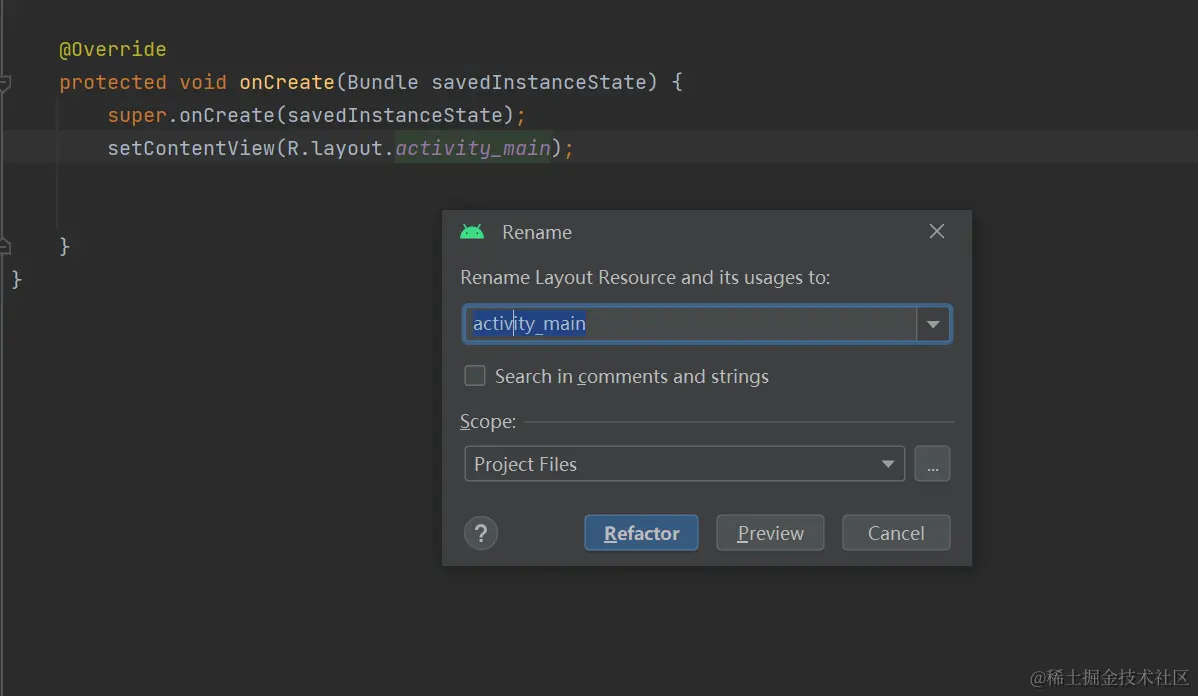The image size is (1198, 696).
Task: Enable Search in comments and strings
Action: [x=474, y=376]
